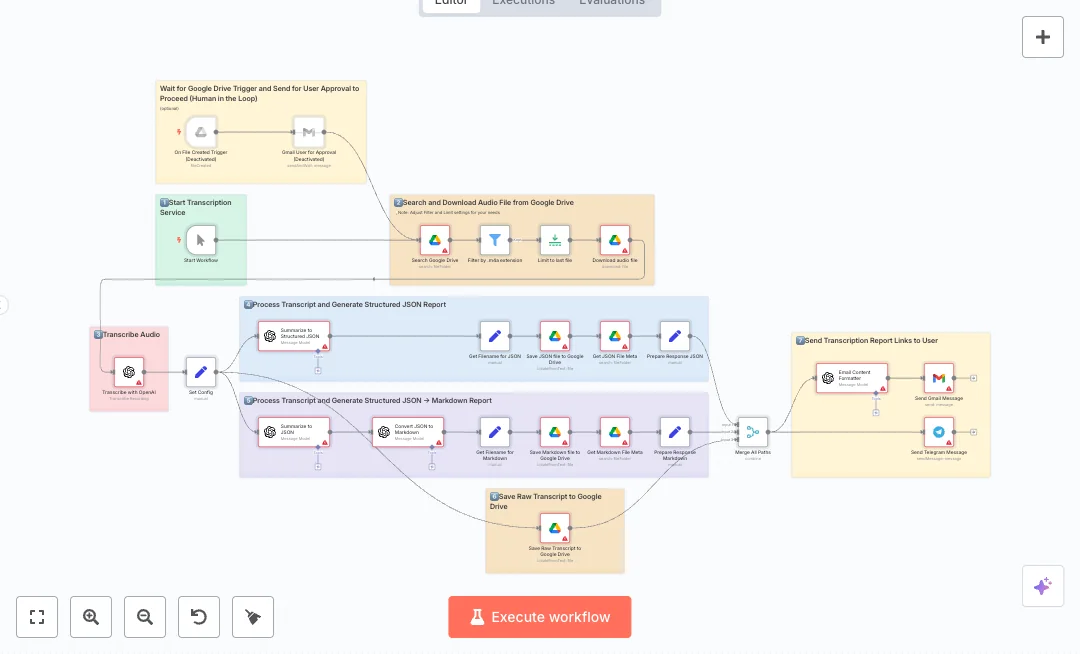Zoom in on the canvas
The height and width of the screenshot is (654, 1080).
(x=91, y=617)
